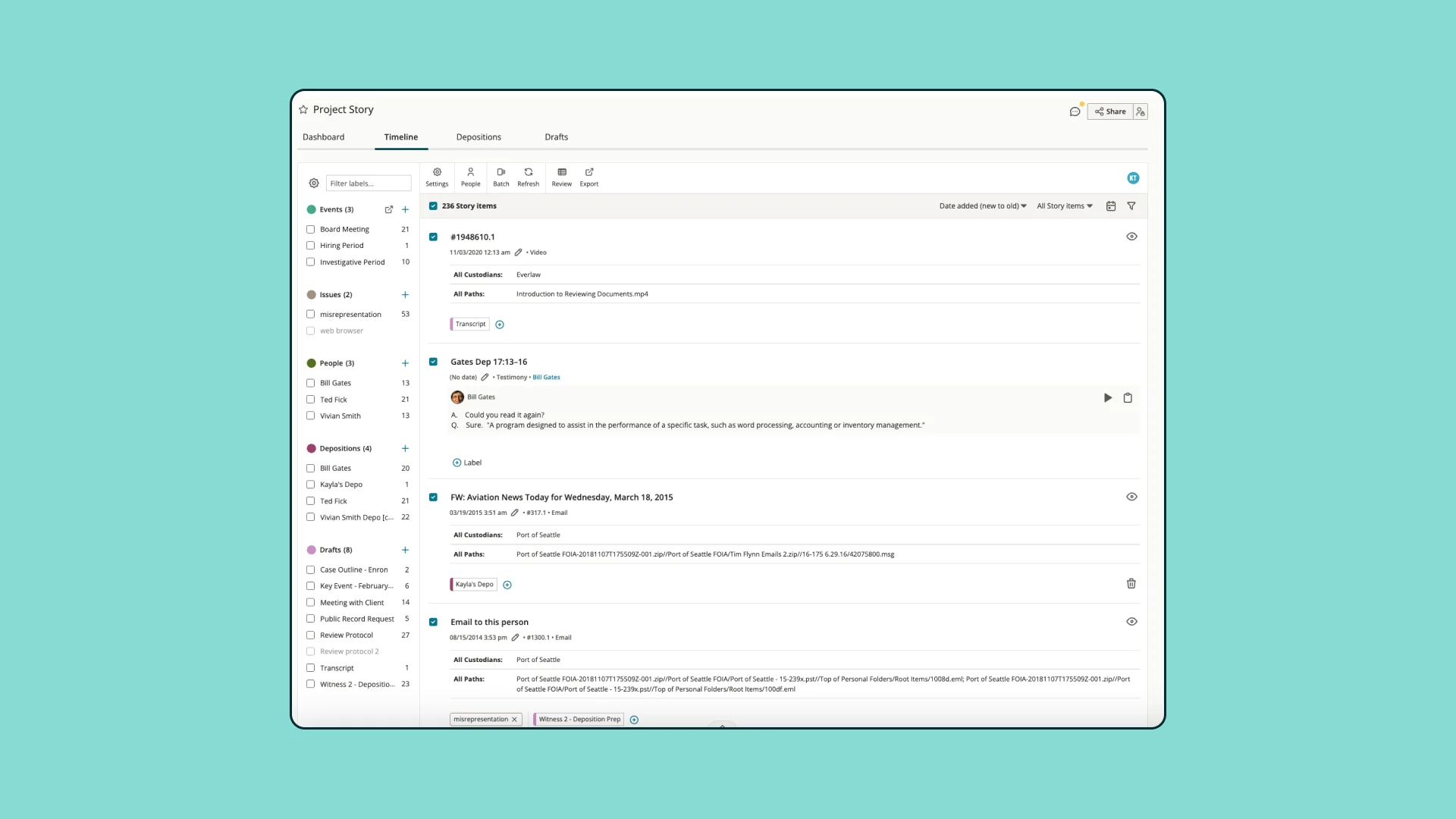Open the Drafts tab
The width and height of the screenshot is (1456, 819).
point(556,137)
